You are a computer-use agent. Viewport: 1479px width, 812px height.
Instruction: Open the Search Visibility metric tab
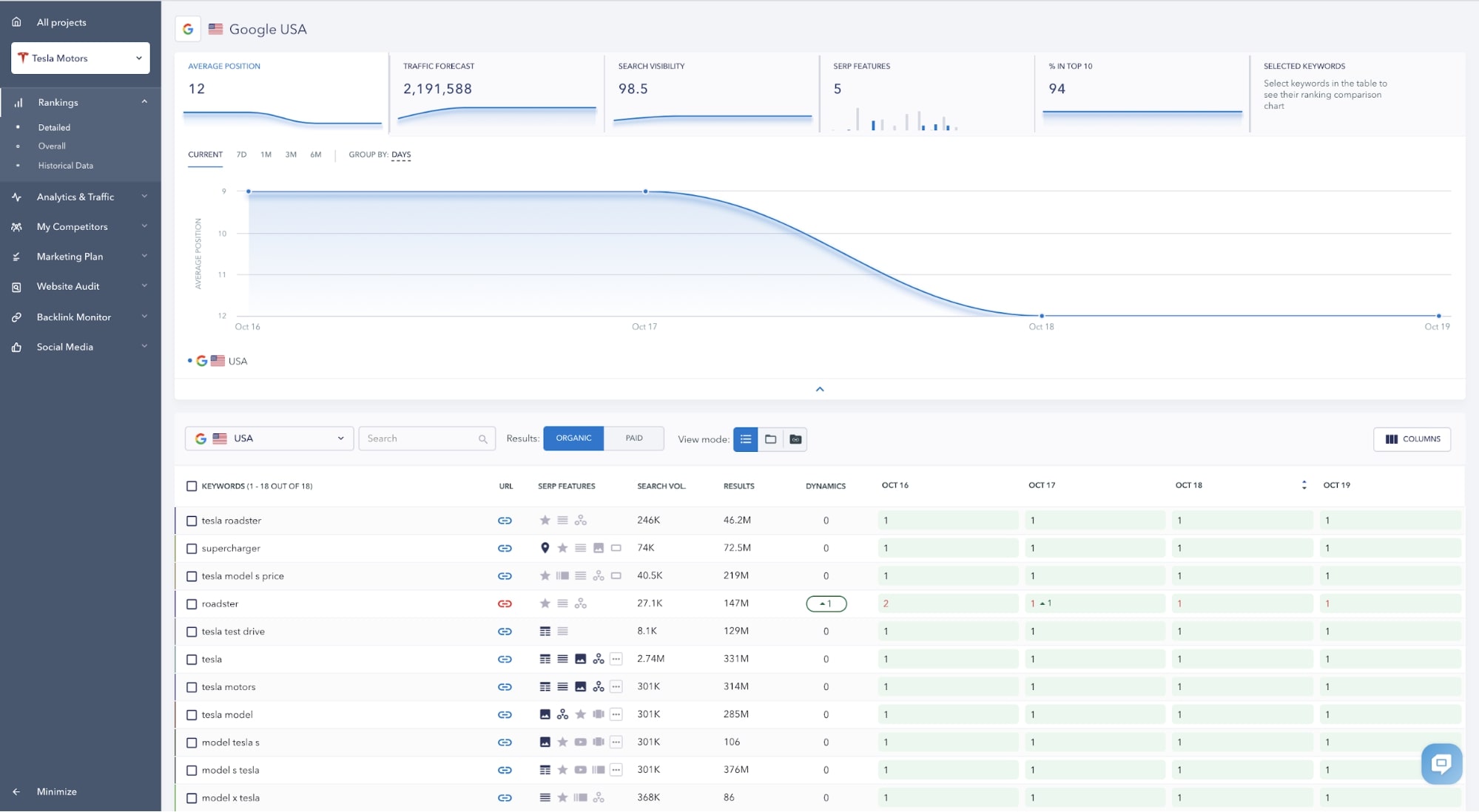click(x=712, y=93)
